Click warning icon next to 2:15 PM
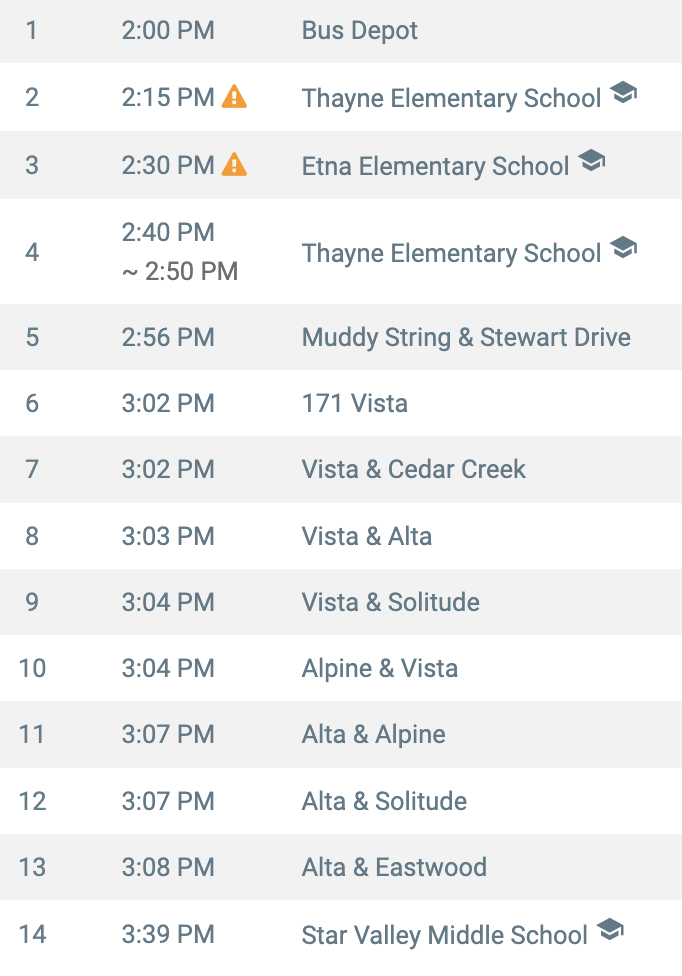Screen dimensions: 682x976 235,96
